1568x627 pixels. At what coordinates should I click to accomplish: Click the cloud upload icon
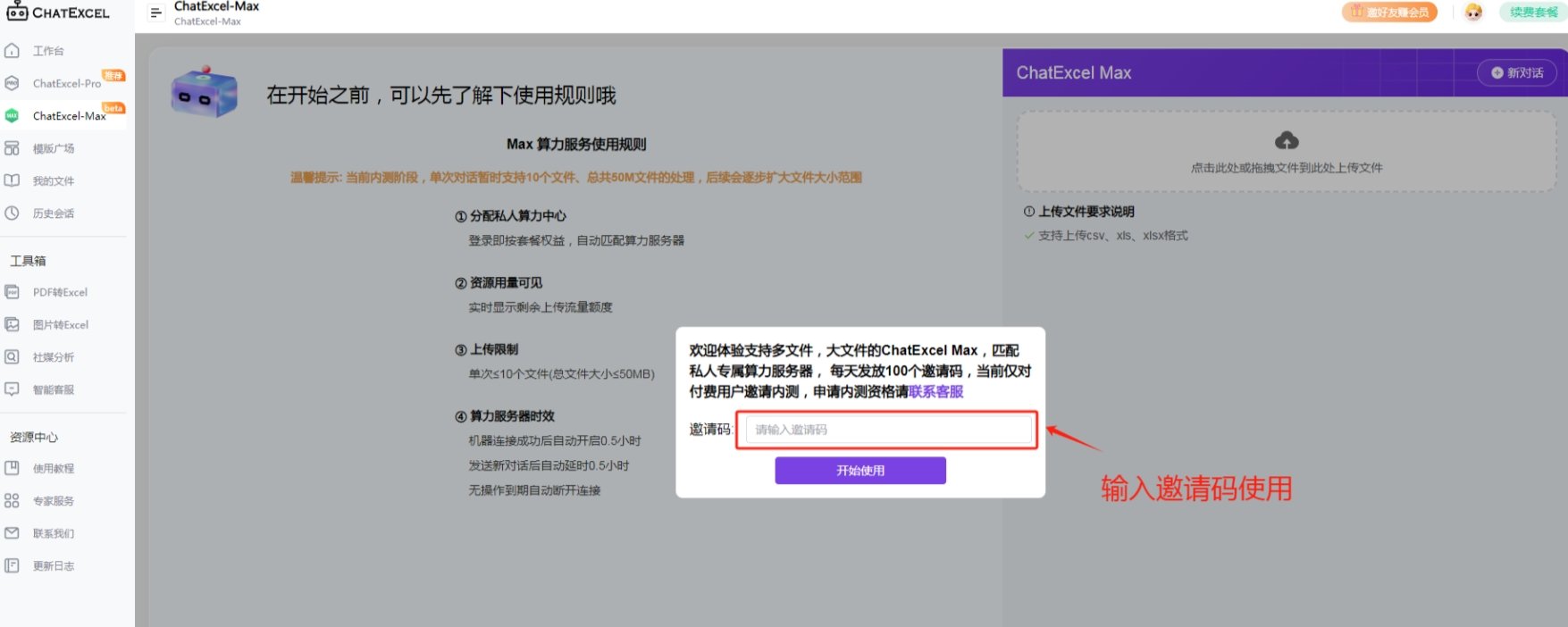(1286, 141)
